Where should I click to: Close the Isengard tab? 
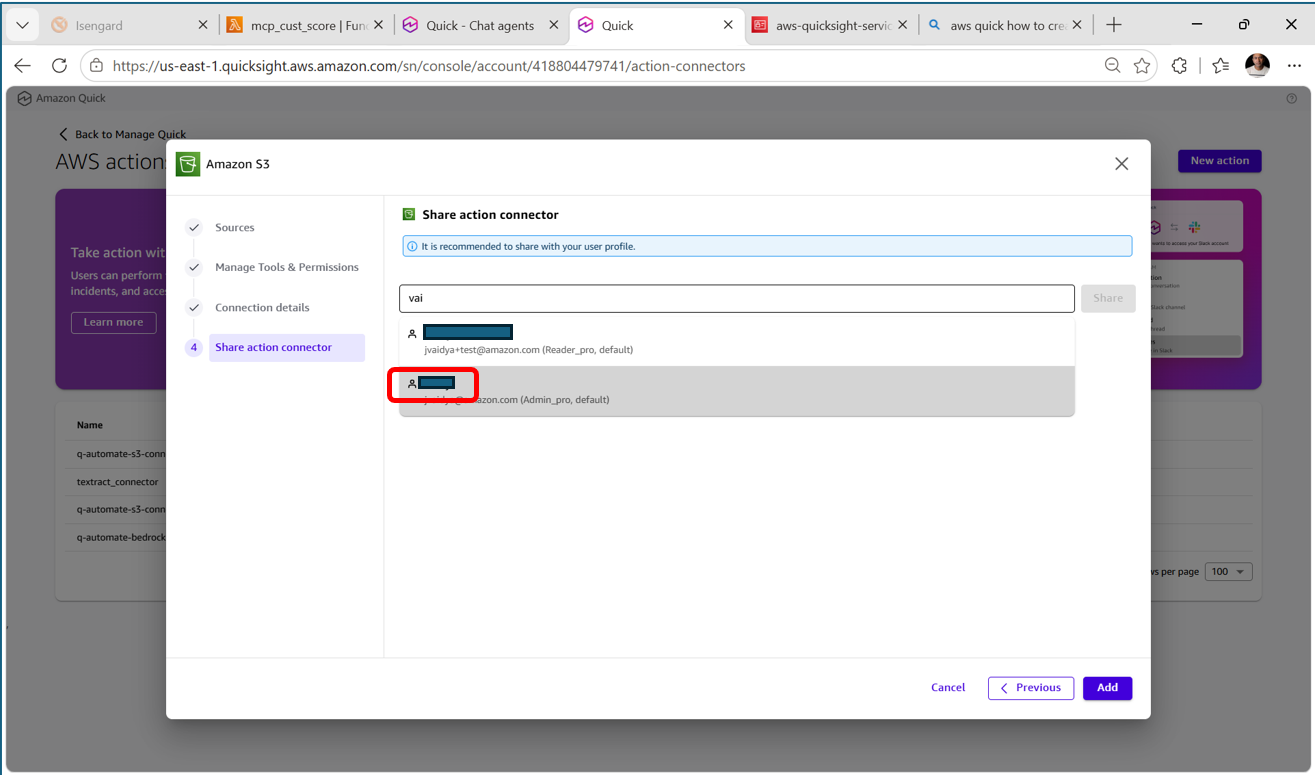[x=203, y=25]
